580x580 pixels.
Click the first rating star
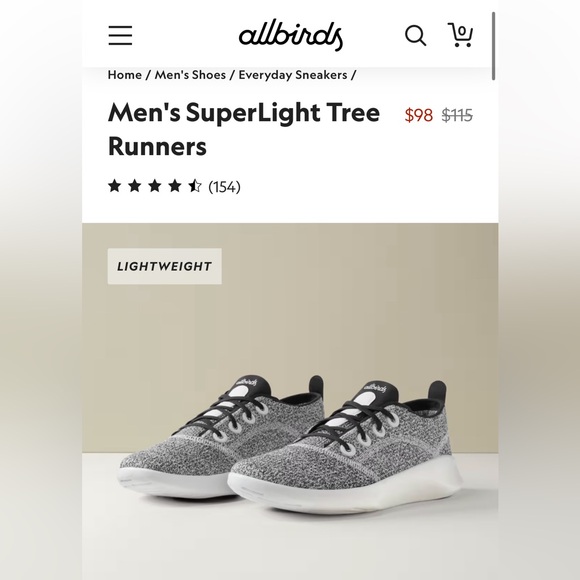[x=115, y=186]
